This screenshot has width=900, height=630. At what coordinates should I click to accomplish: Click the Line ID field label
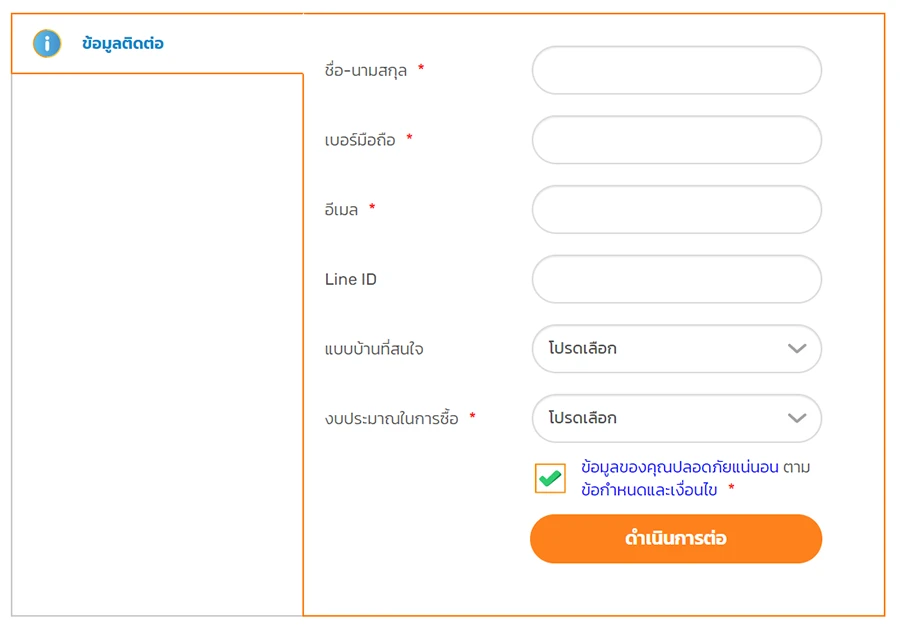tap(351, 279)
